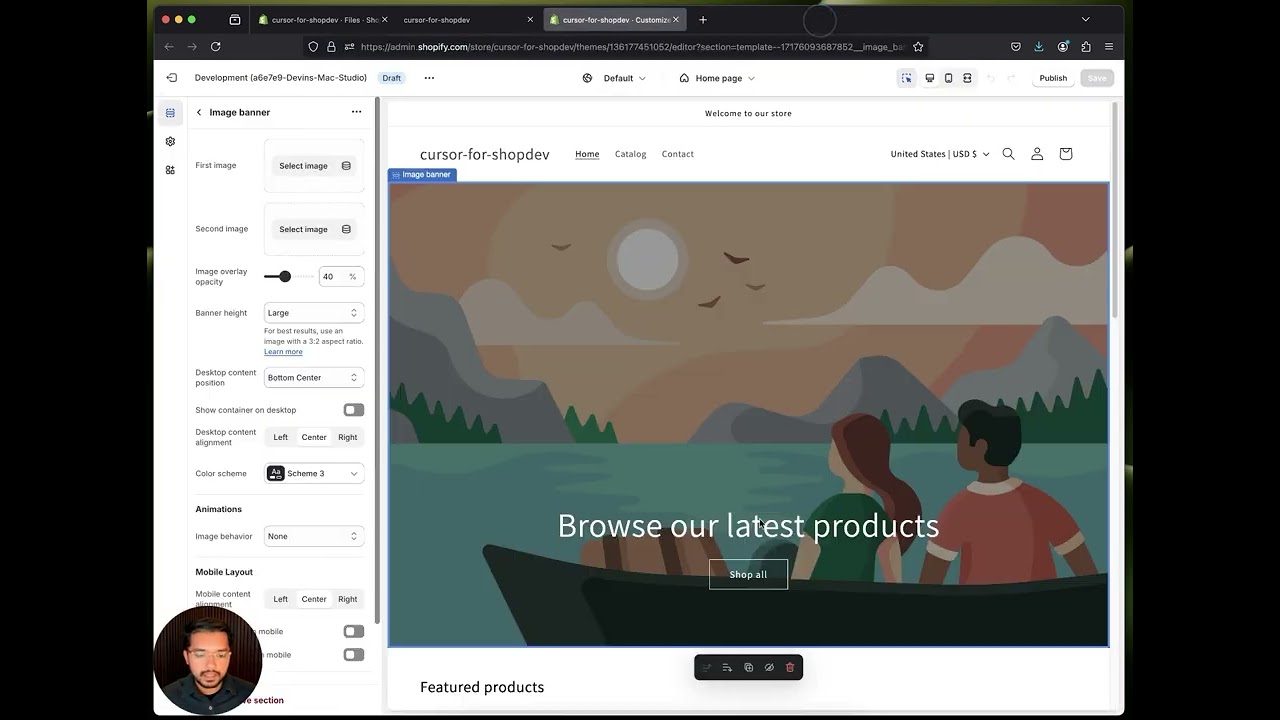
Task: Click Catalog link in store navigation
Action: pos(630,154)
